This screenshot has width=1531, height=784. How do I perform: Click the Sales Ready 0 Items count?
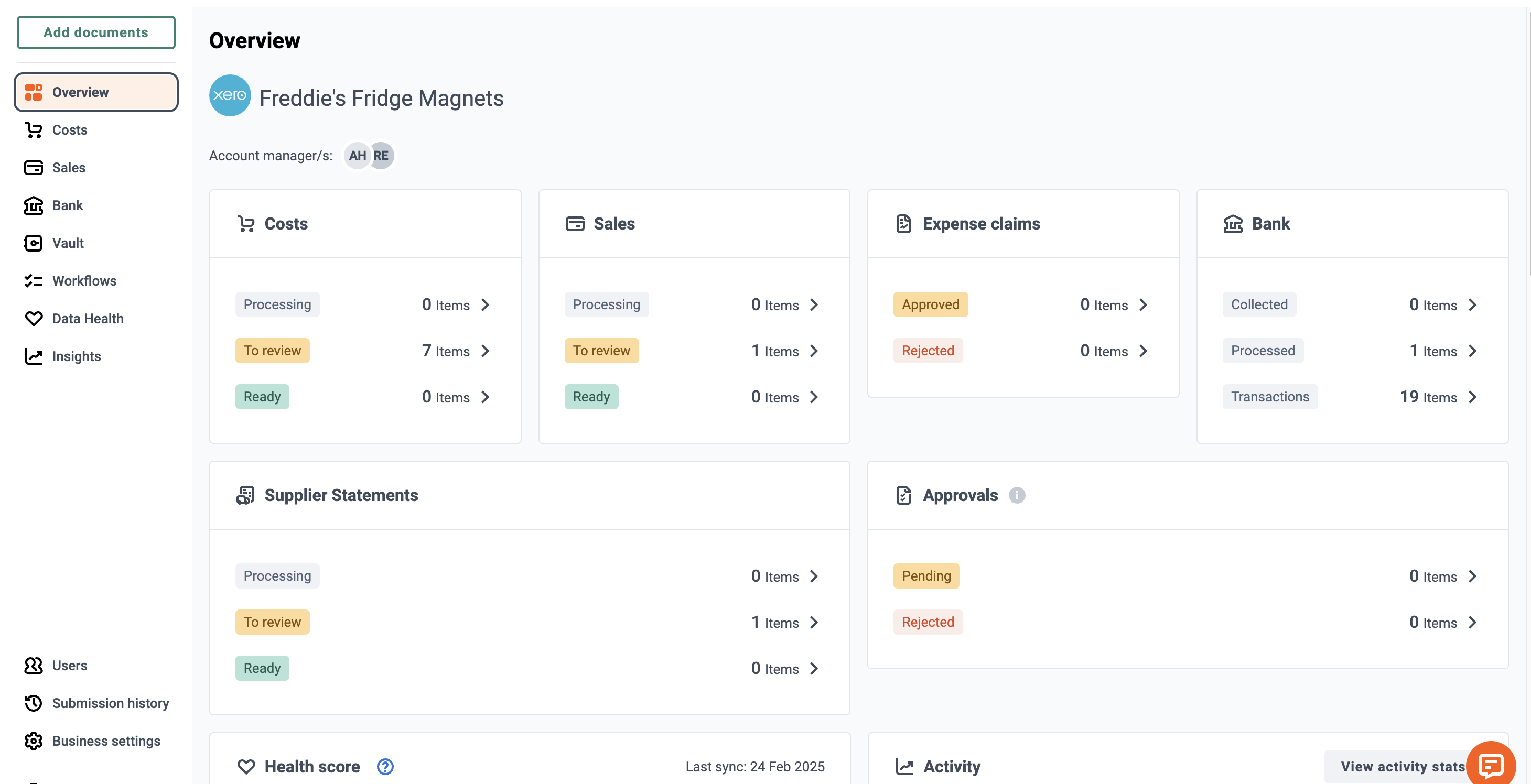point(775,397)
